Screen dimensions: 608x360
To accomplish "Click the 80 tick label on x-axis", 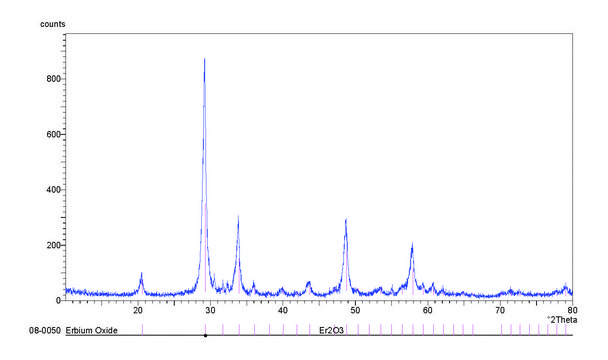I will [x=572, y=310].
